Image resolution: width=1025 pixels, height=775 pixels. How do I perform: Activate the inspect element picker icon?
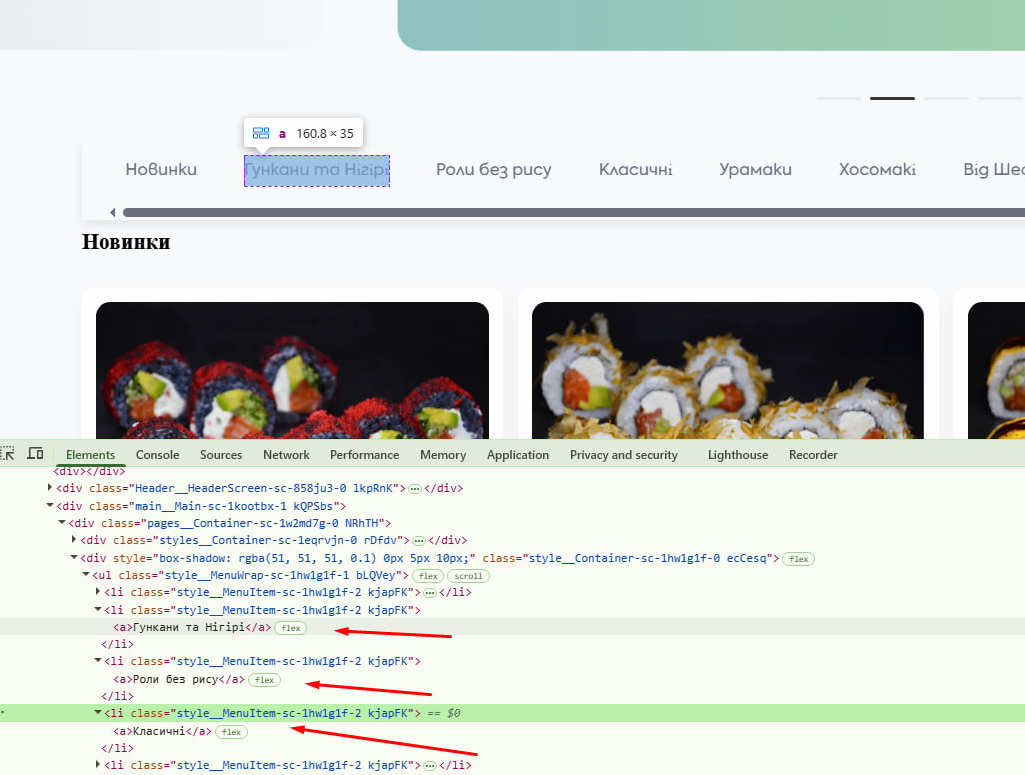point(7,453)
